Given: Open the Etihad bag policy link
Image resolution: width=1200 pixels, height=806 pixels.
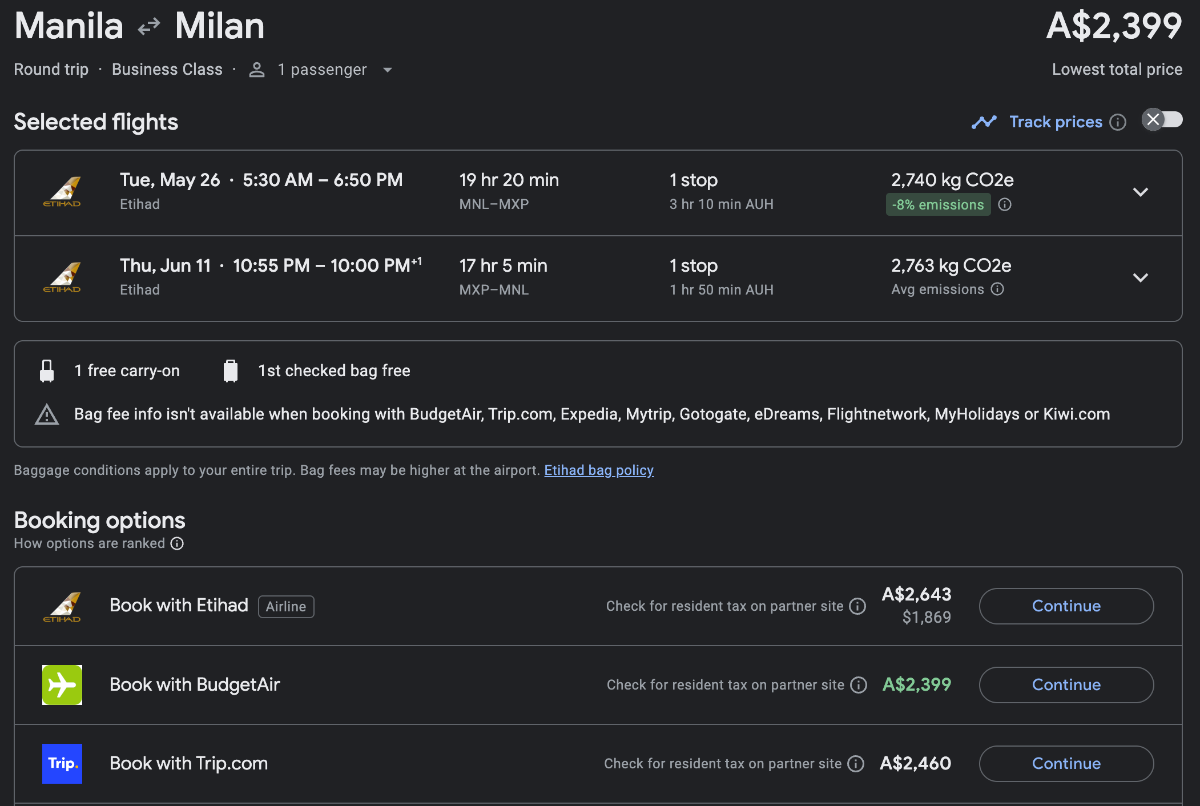Looking at the screenshot, I should click(598, 470).
